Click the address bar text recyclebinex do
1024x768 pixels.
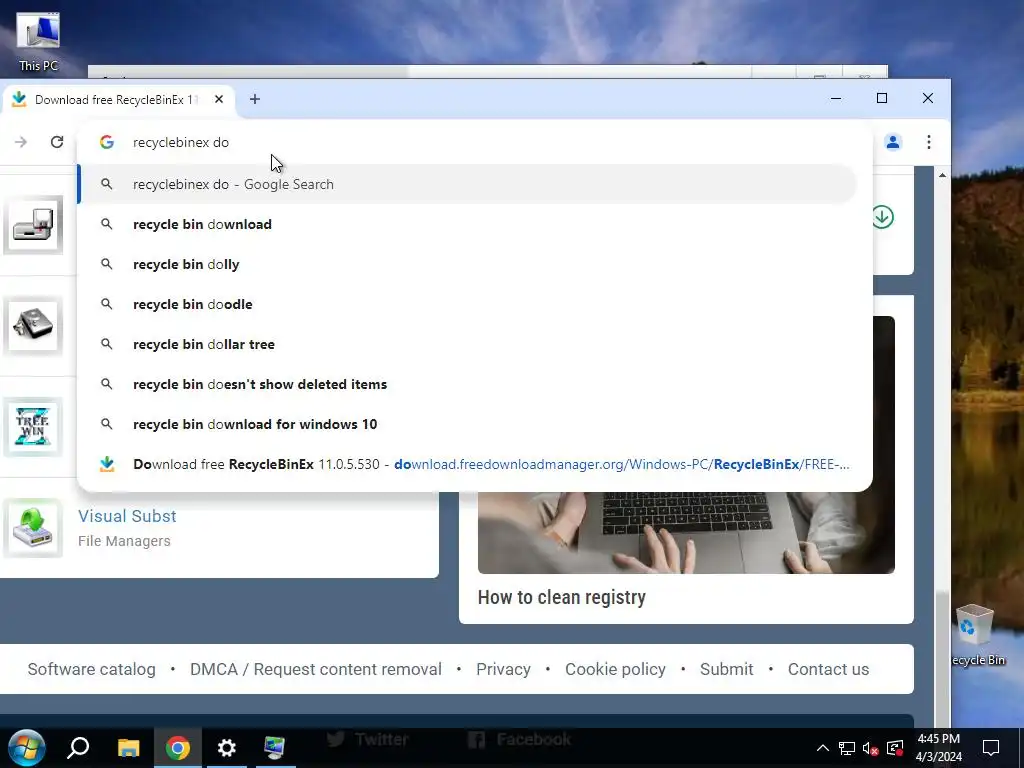181,142
